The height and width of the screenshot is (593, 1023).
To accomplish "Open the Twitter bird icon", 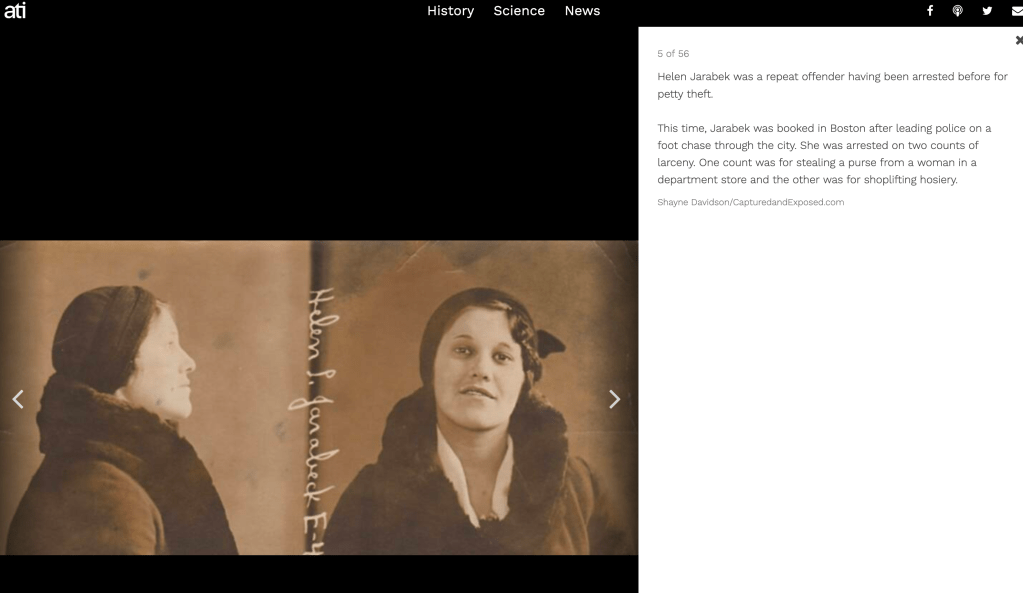I will click(x=987, y=10).
